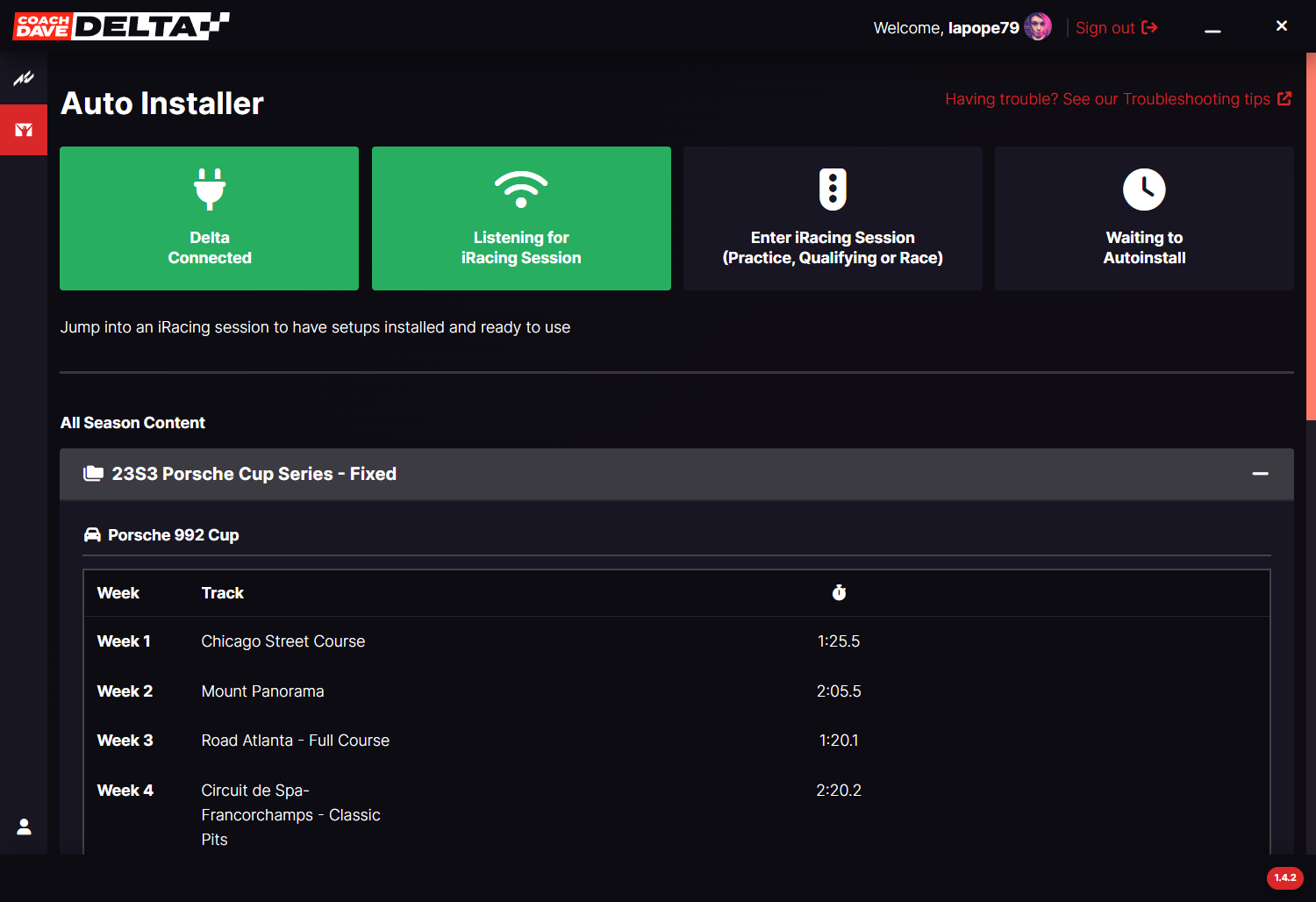Minimize the Delta window

pos(1212,30)
